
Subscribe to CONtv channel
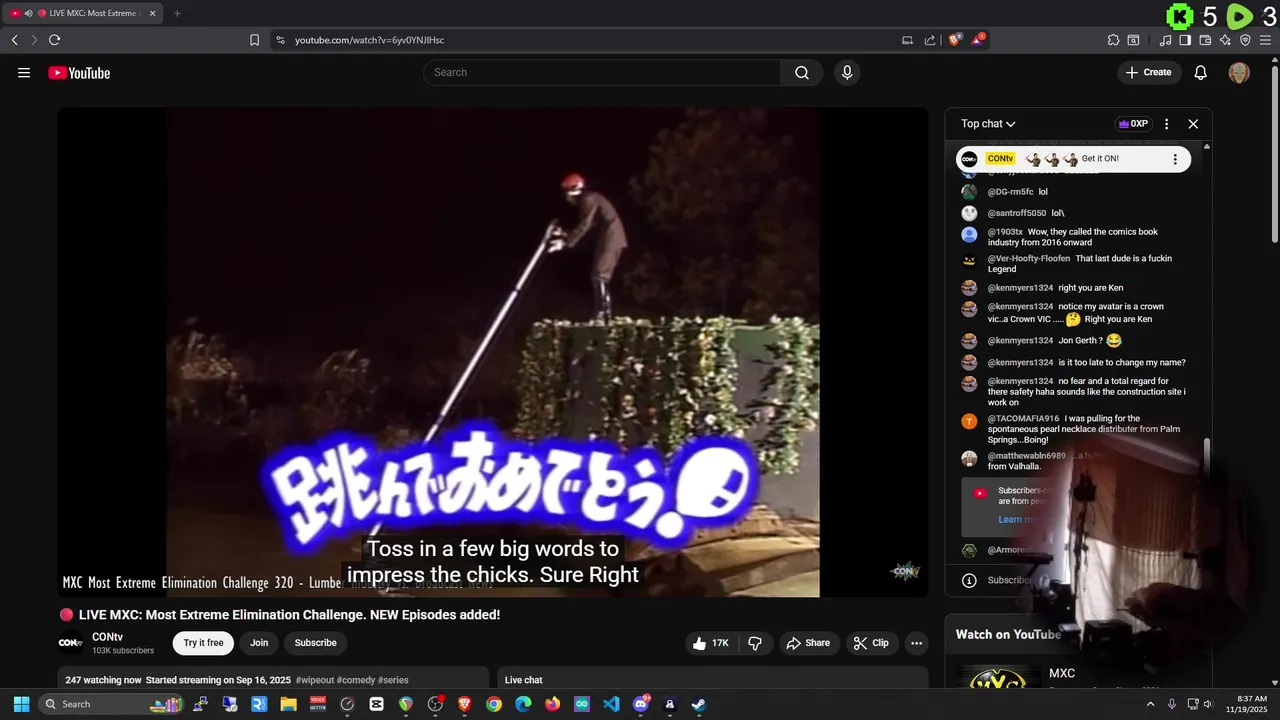315,643
